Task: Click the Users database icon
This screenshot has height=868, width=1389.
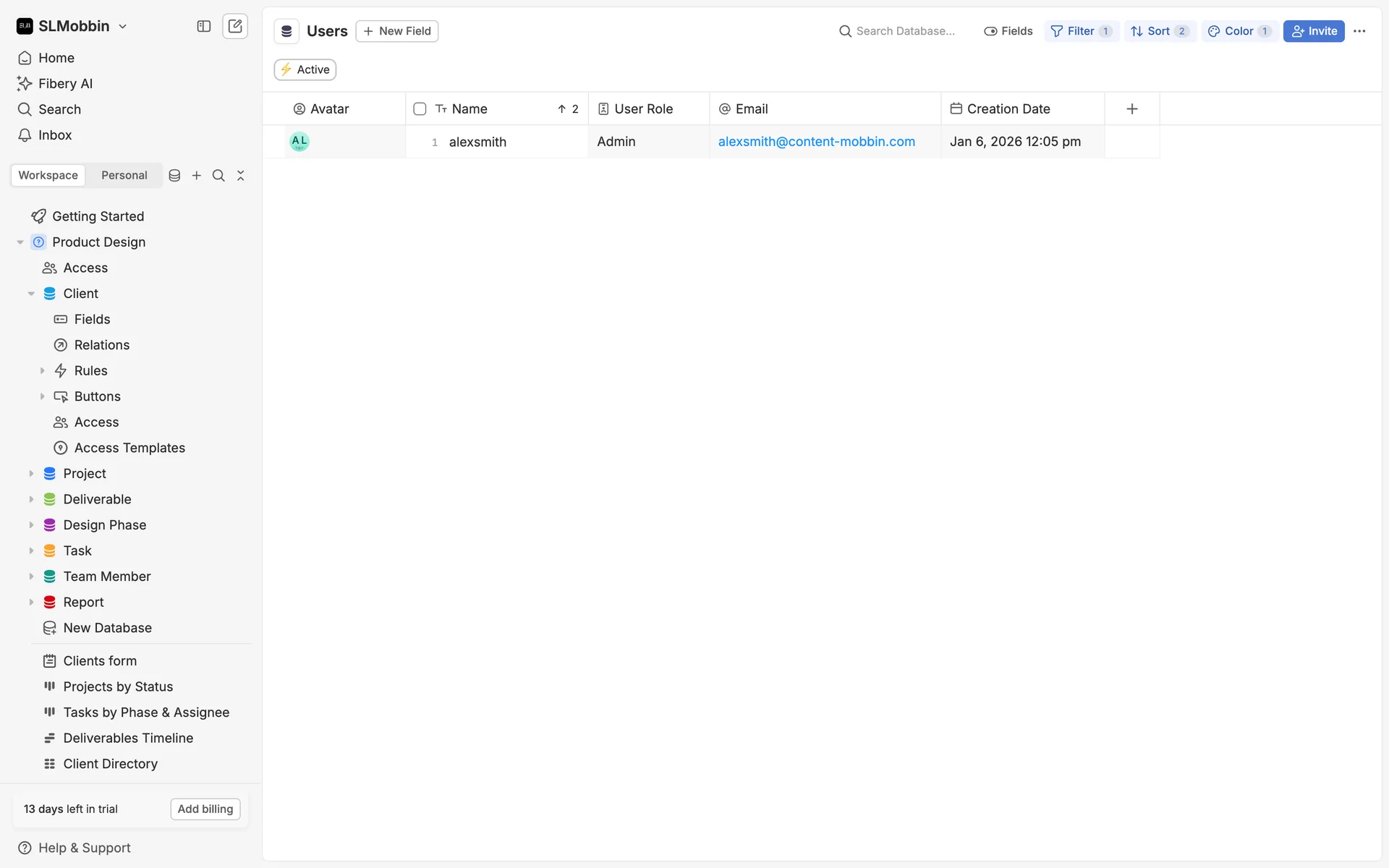Action: coord(286,31)
